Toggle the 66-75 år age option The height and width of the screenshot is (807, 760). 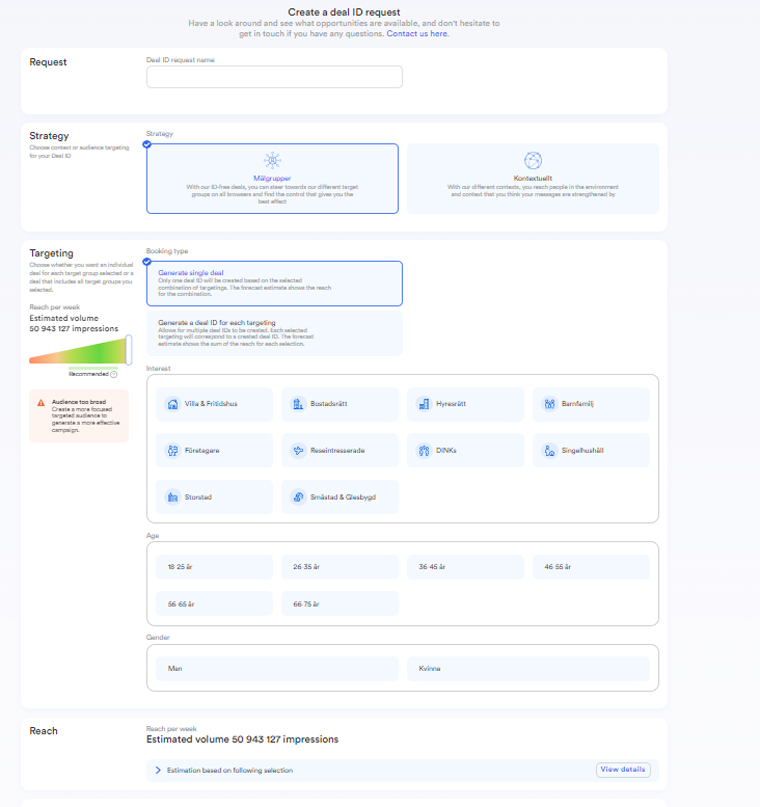point(340,604)
